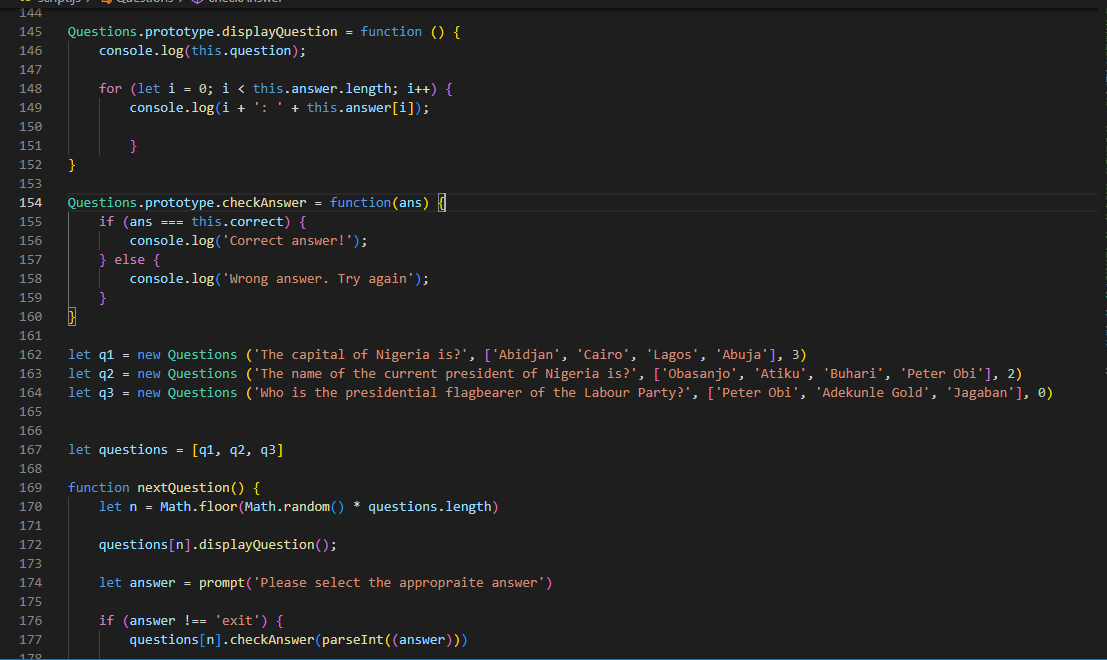Click the highlighted opening brace on line 154
1107x660 pixels.
coord(442,203)
